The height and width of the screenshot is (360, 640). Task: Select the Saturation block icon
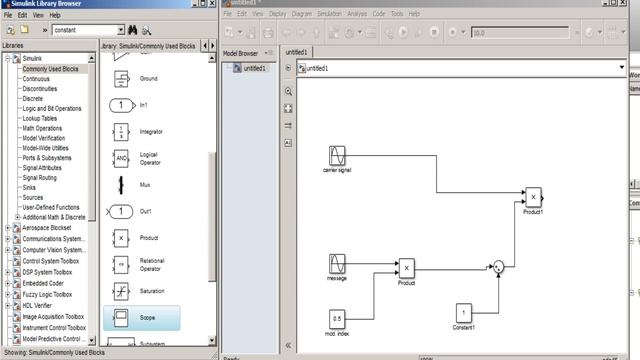coord(121,291)
